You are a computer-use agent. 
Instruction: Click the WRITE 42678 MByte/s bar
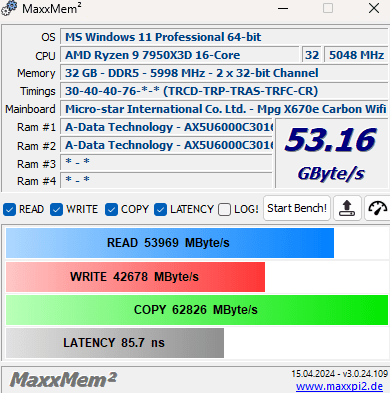(x=135, y=277)
